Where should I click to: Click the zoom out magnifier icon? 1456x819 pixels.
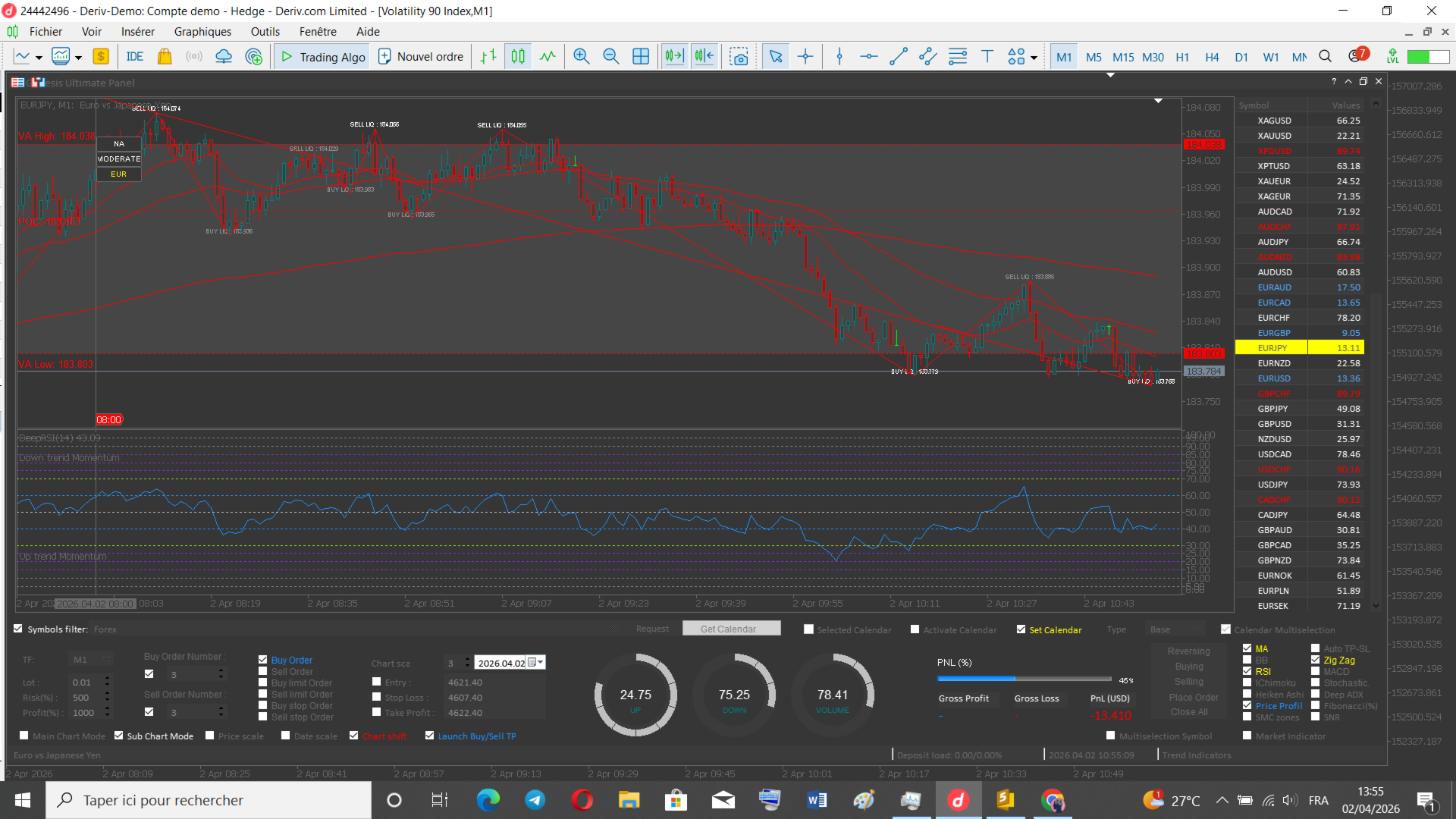point(611,57)
